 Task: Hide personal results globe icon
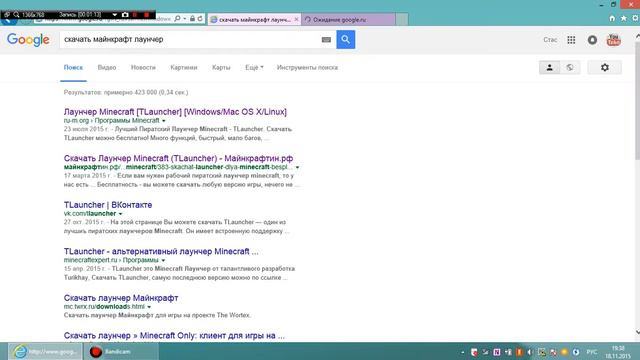570,67
